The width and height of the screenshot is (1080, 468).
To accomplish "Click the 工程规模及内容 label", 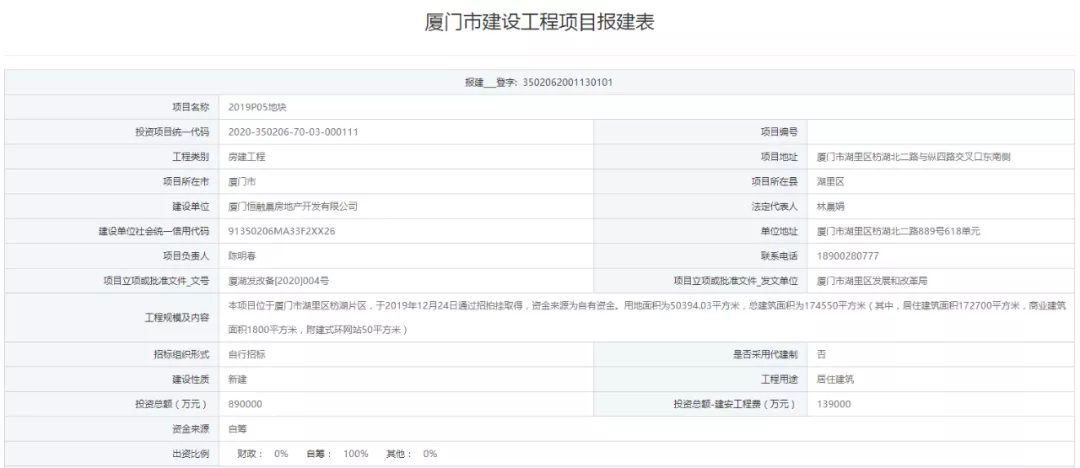I will (x=176, y=317).
